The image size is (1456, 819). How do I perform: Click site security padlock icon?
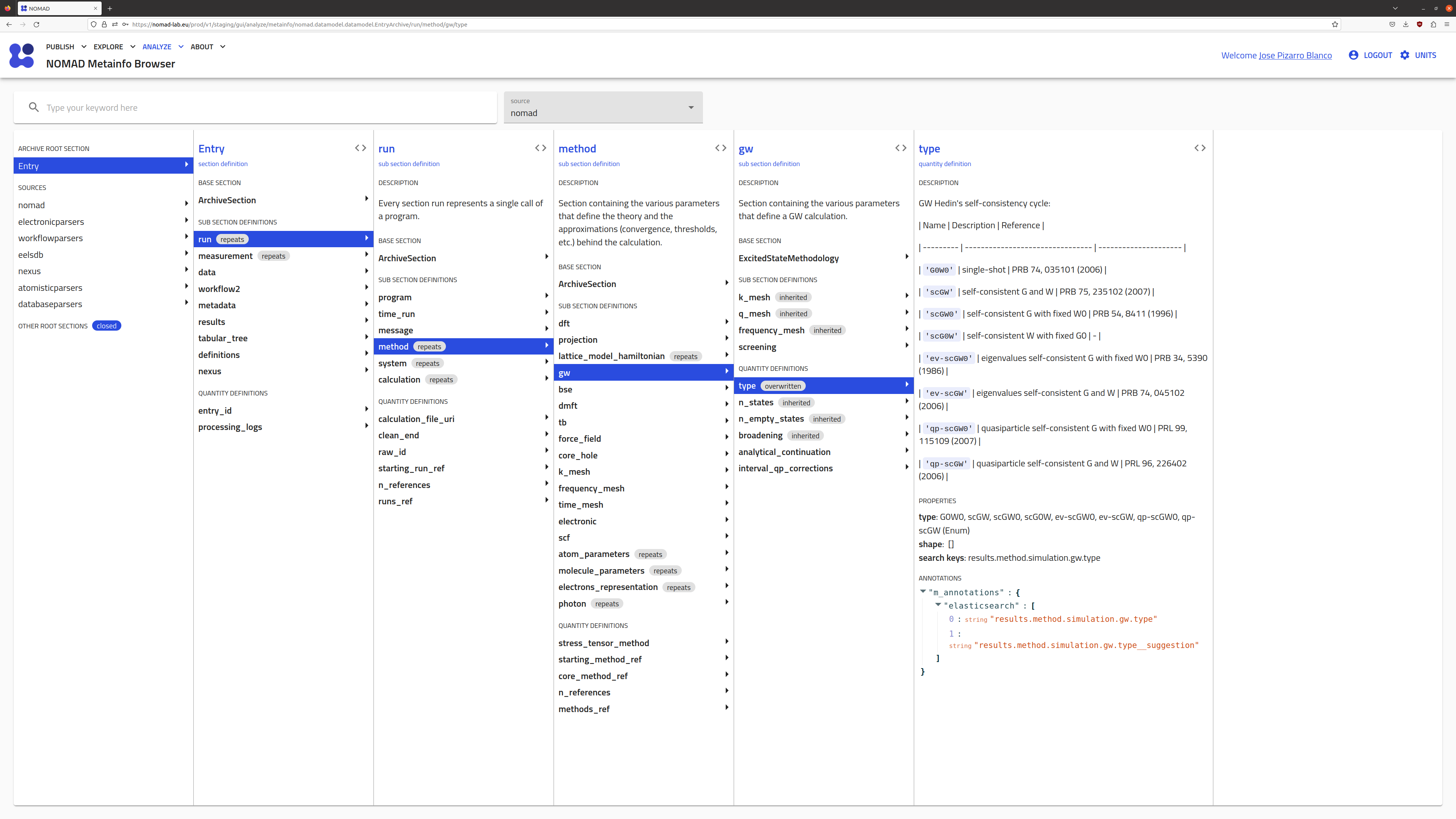pos(104,24)
